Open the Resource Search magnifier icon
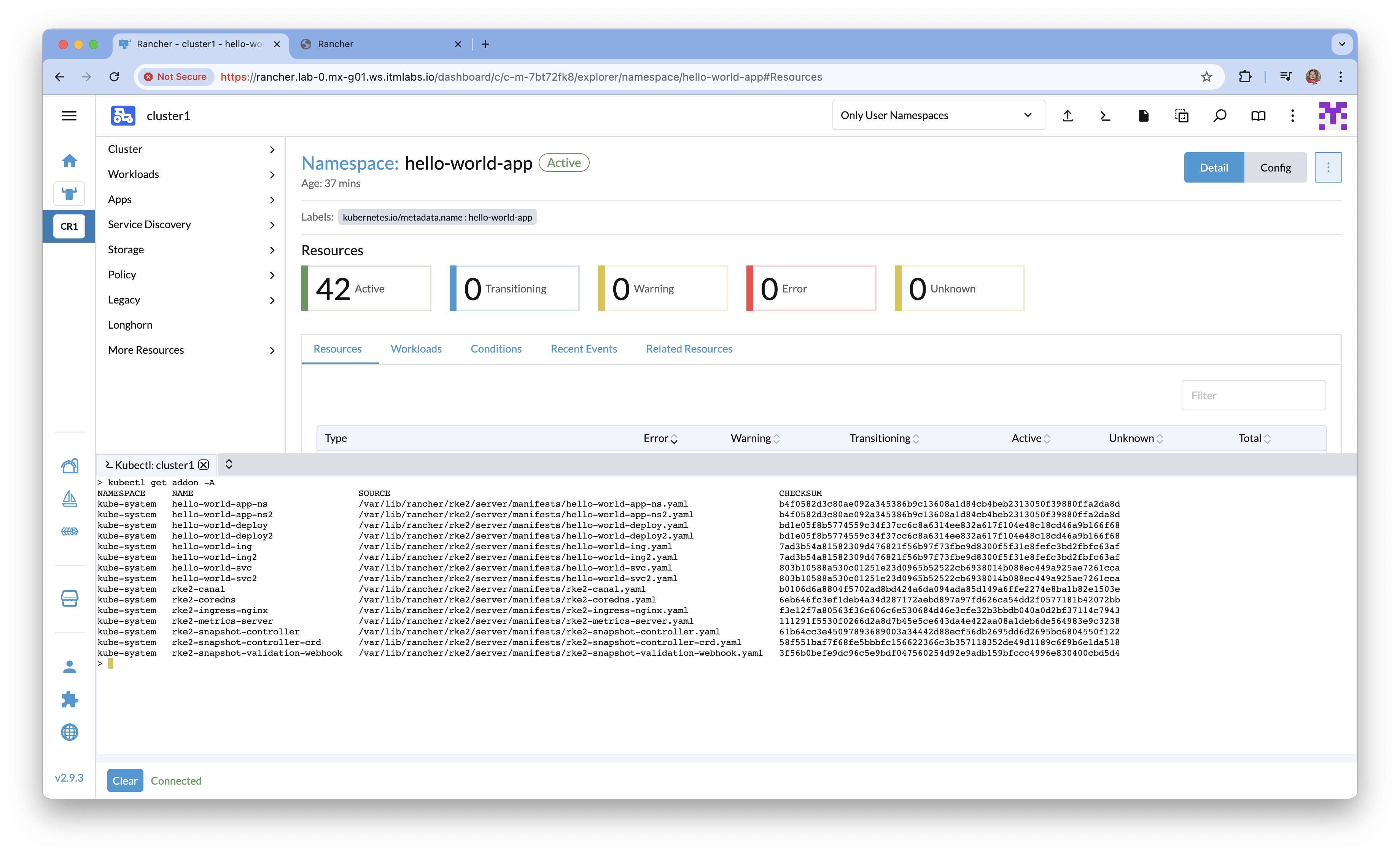Screen dimensions: 1400x855 (x=1220, y=116)
